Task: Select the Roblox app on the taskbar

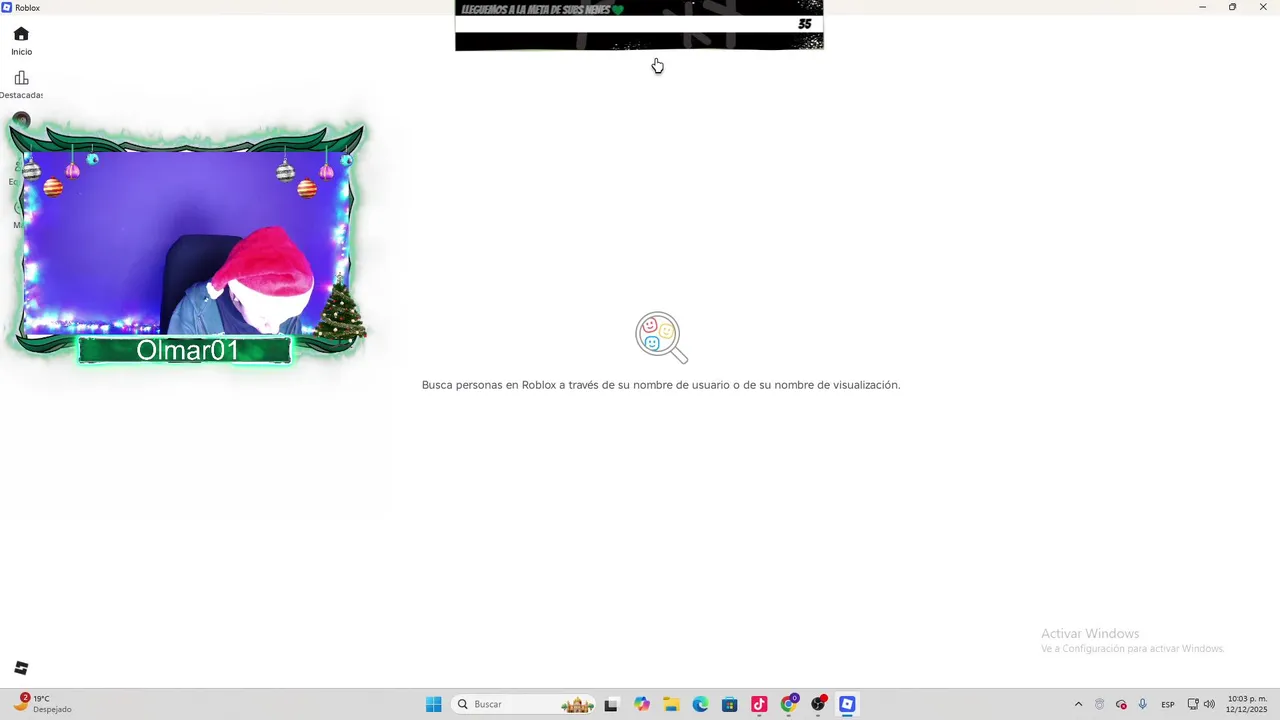Action: pyautogui.click(x=847, y=704)
